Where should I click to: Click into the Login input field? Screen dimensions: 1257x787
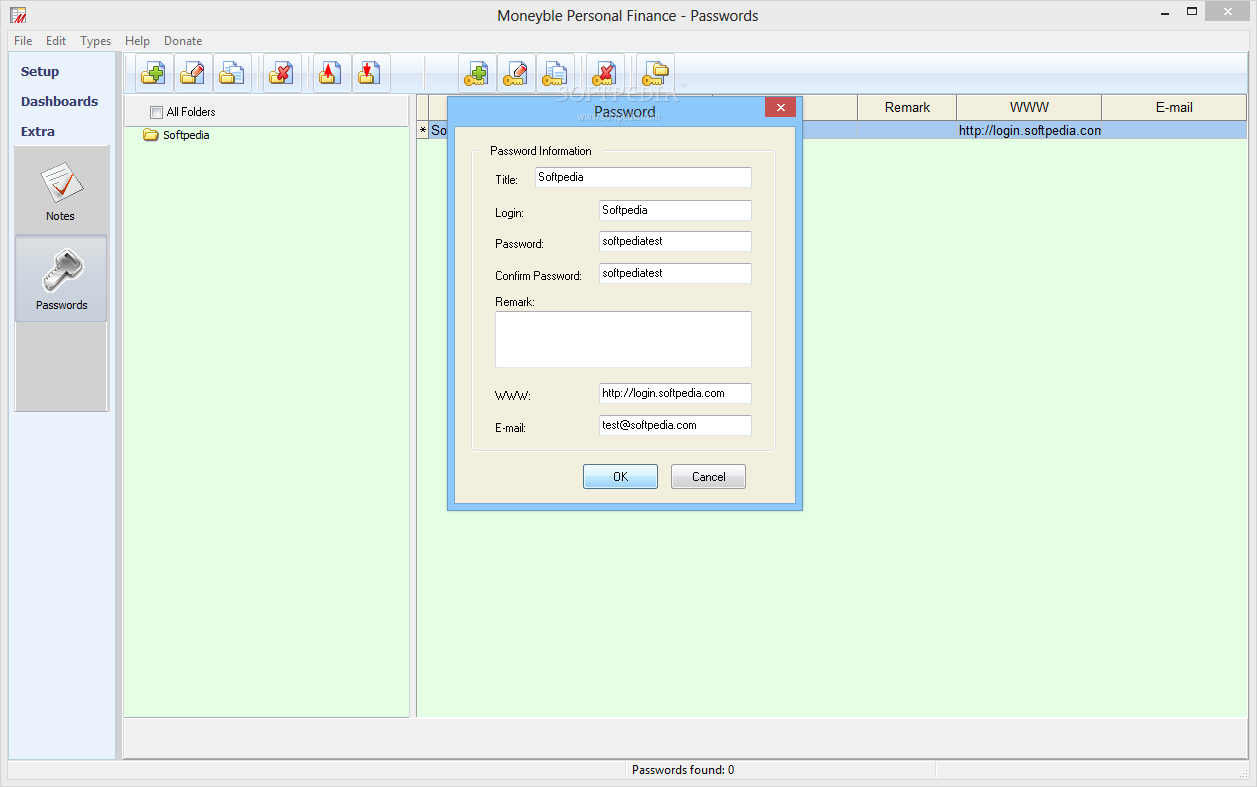click(x=675, y=210)
